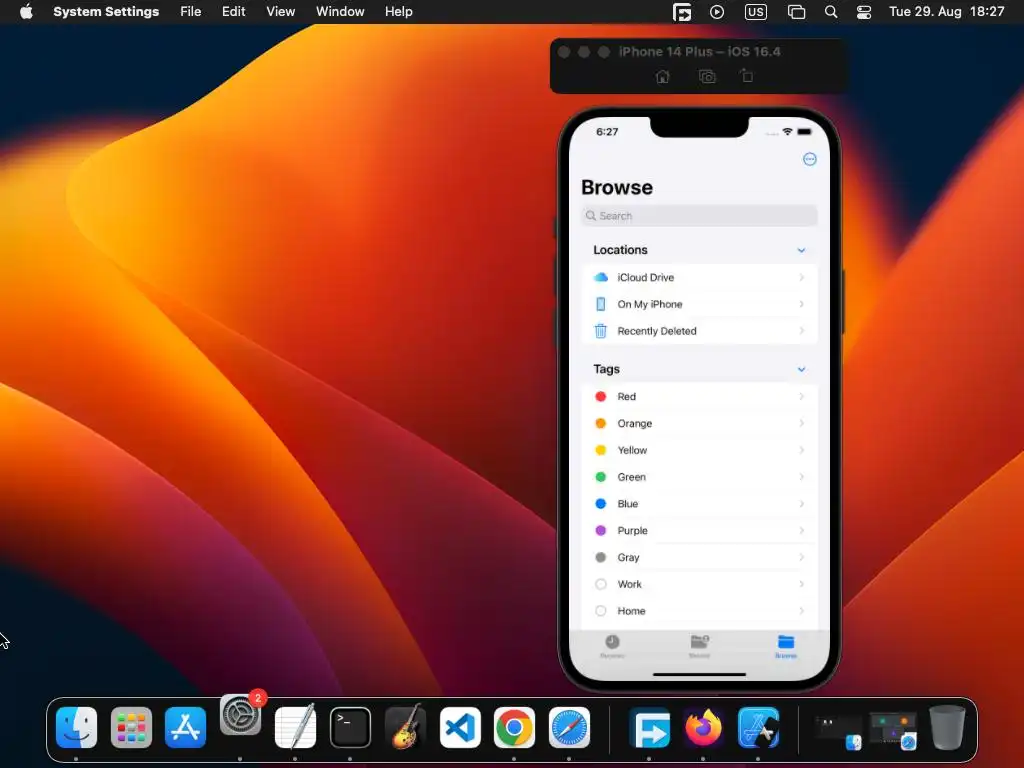Image resolution: width=1024 pixels, height=768 pixels.
Task: Open the Work tag row
Action: (x=699, y=584)
